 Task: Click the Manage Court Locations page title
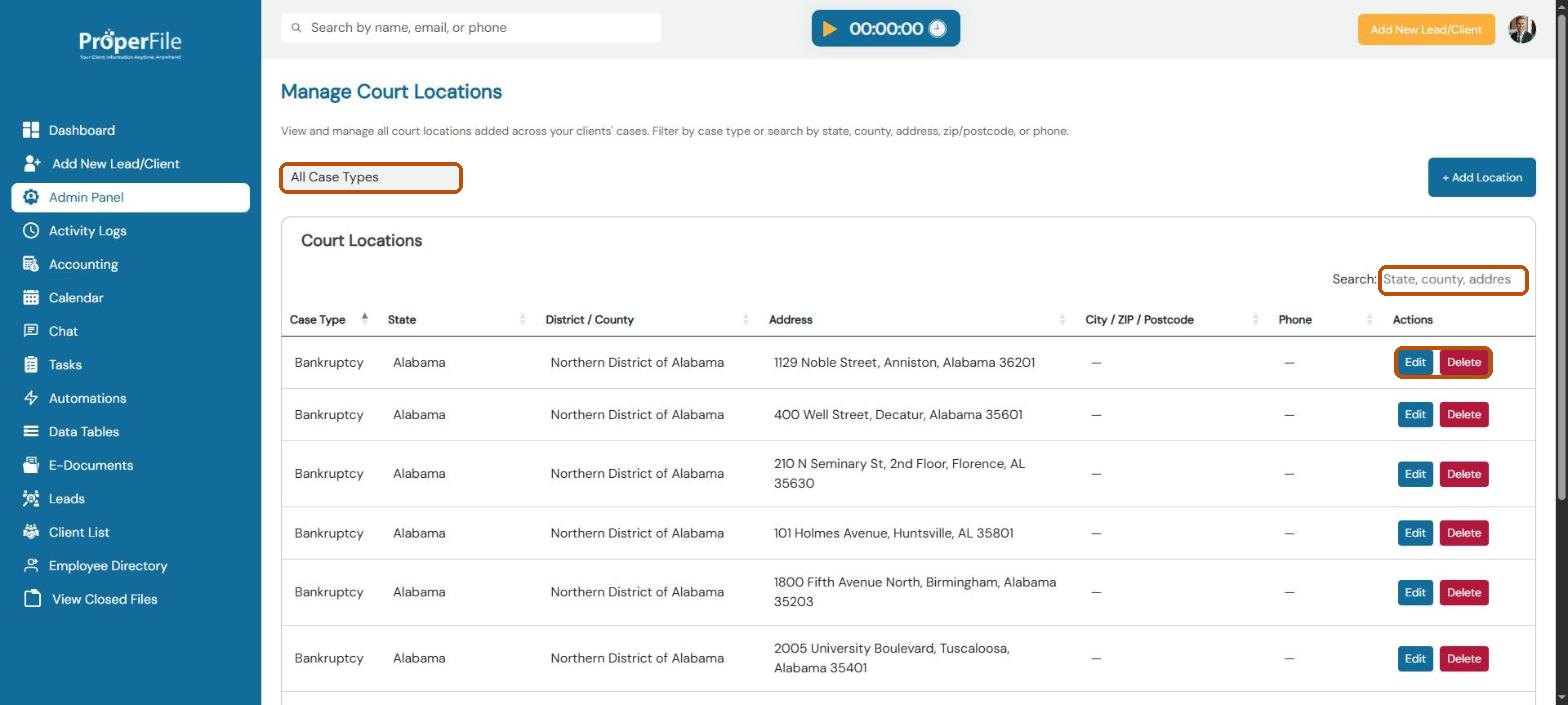point(391,92)
